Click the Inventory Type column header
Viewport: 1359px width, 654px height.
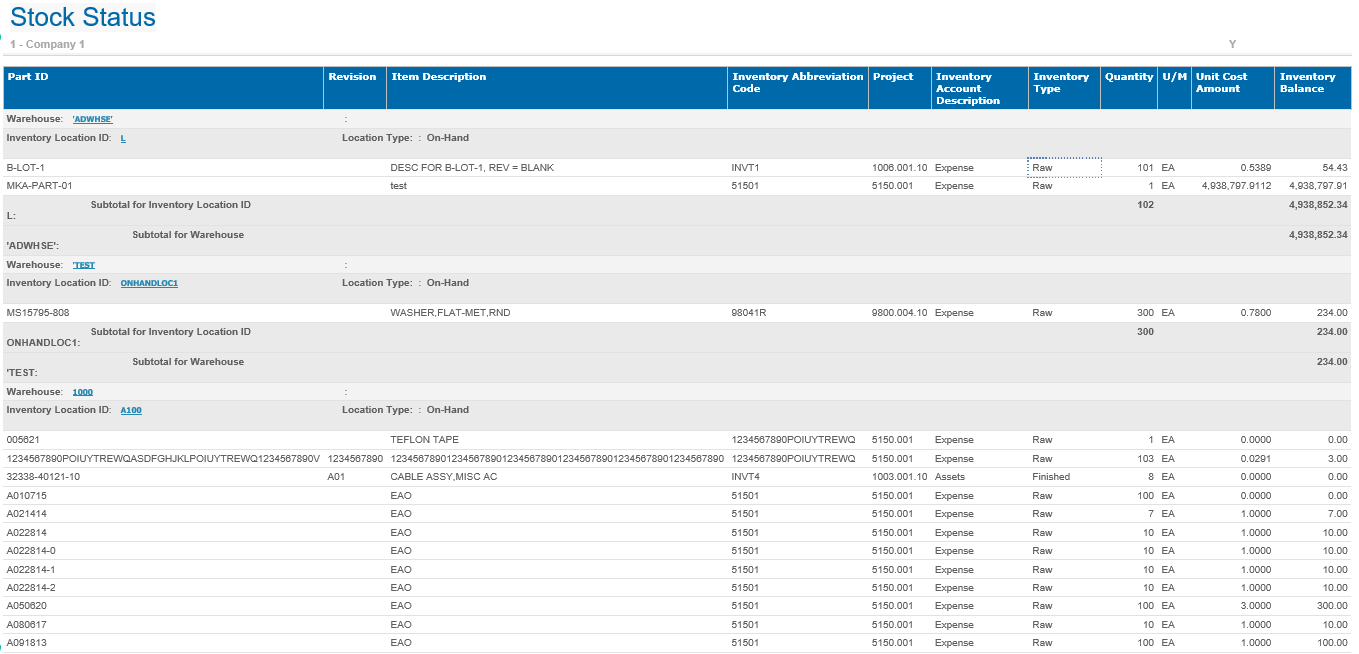pos(1060,82)
